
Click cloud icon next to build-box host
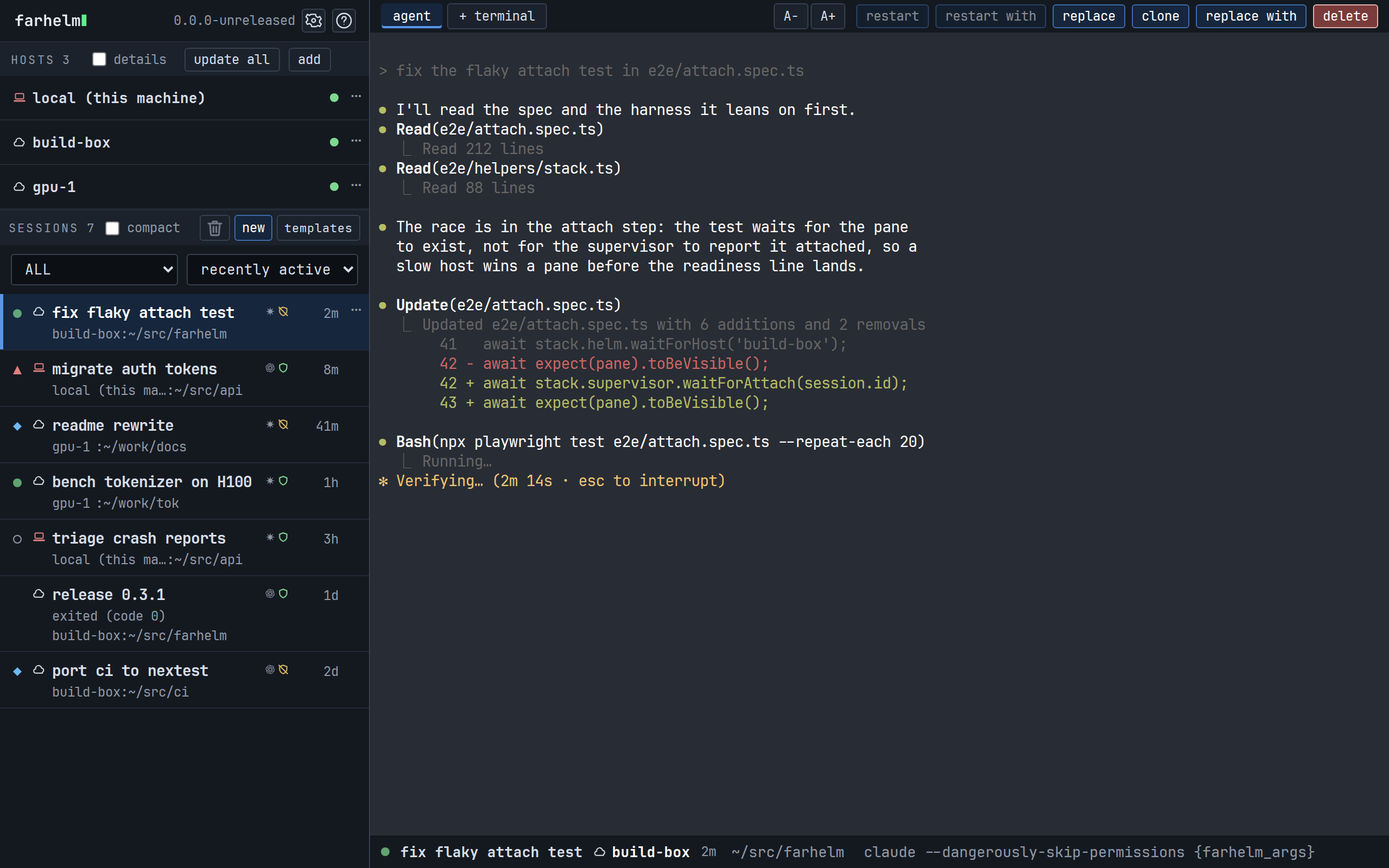[20, 142]
